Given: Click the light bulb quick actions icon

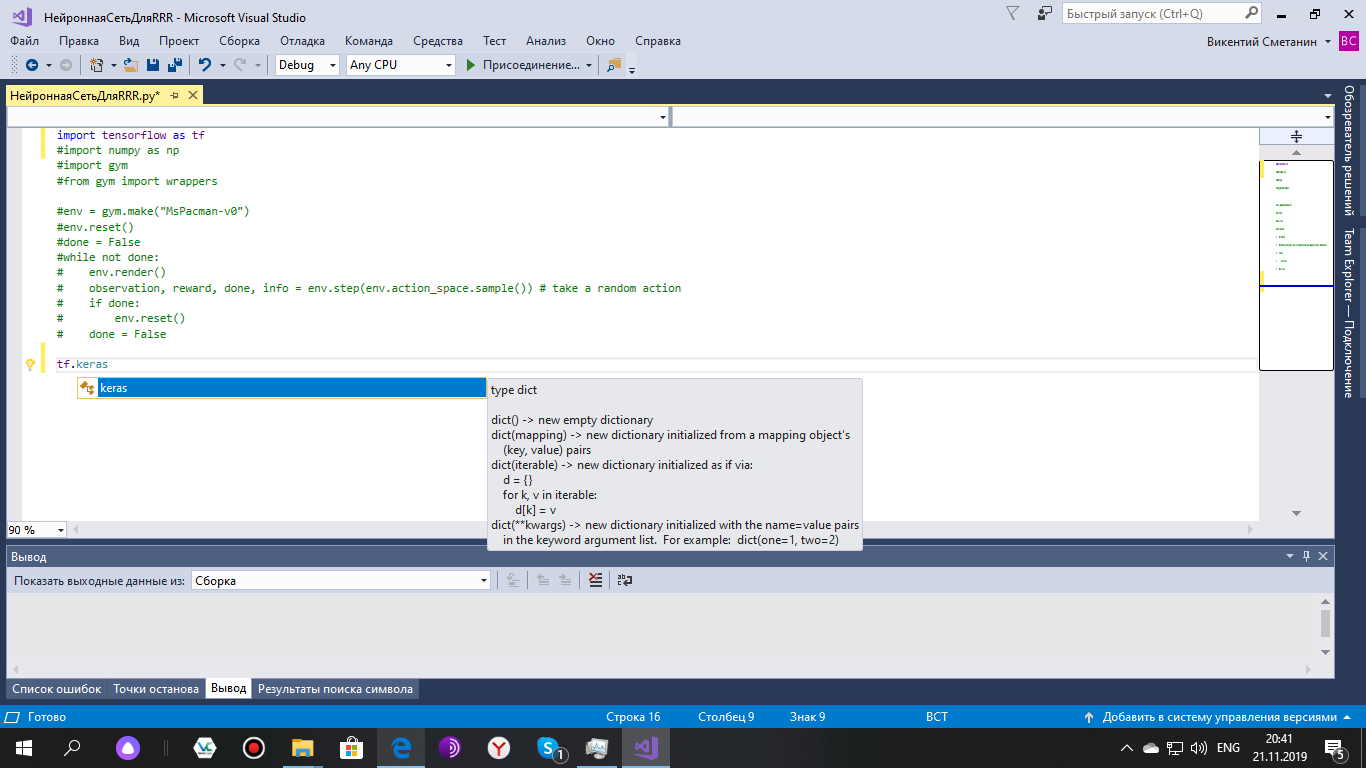Looking at the screenshot, I should coord(30,365).
